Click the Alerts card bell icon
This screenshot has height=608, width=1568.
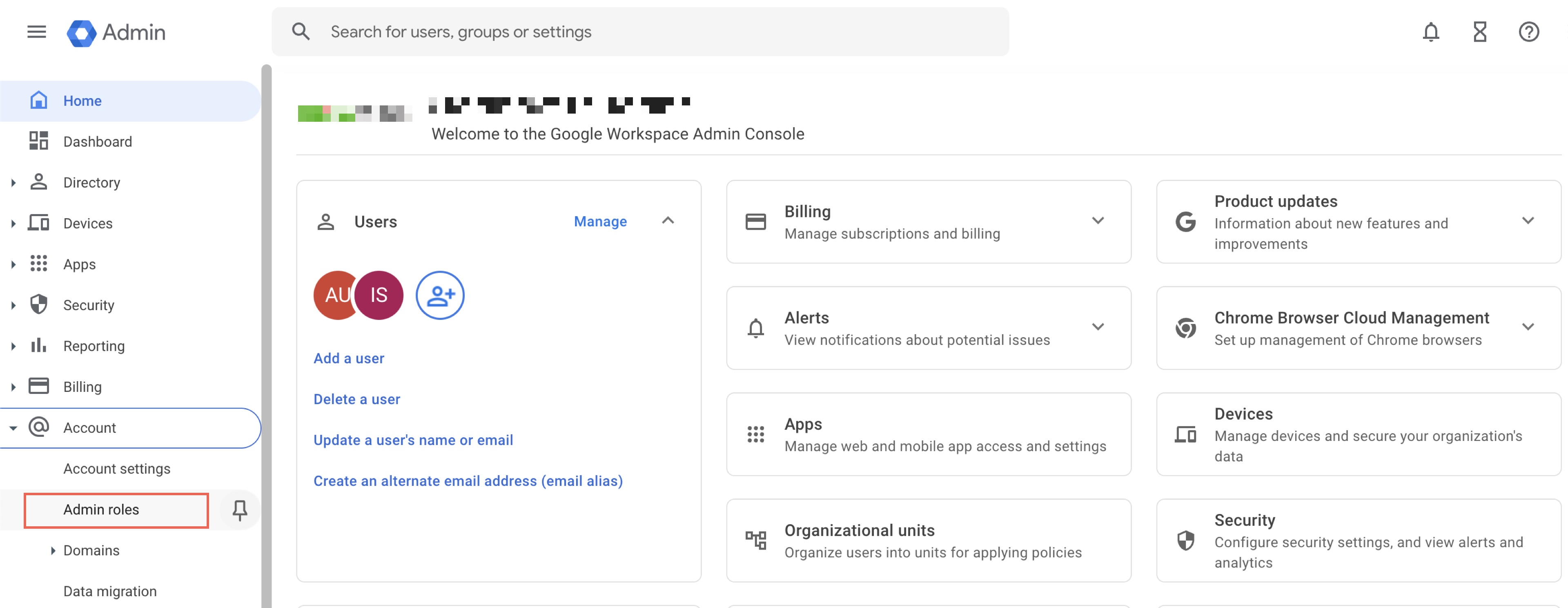point(755,328)
